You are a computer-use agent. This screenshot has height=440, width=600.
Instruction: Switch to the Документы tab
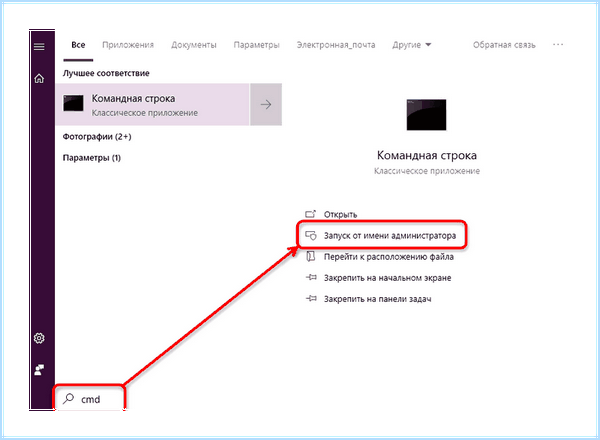click(x=194, y=45)
